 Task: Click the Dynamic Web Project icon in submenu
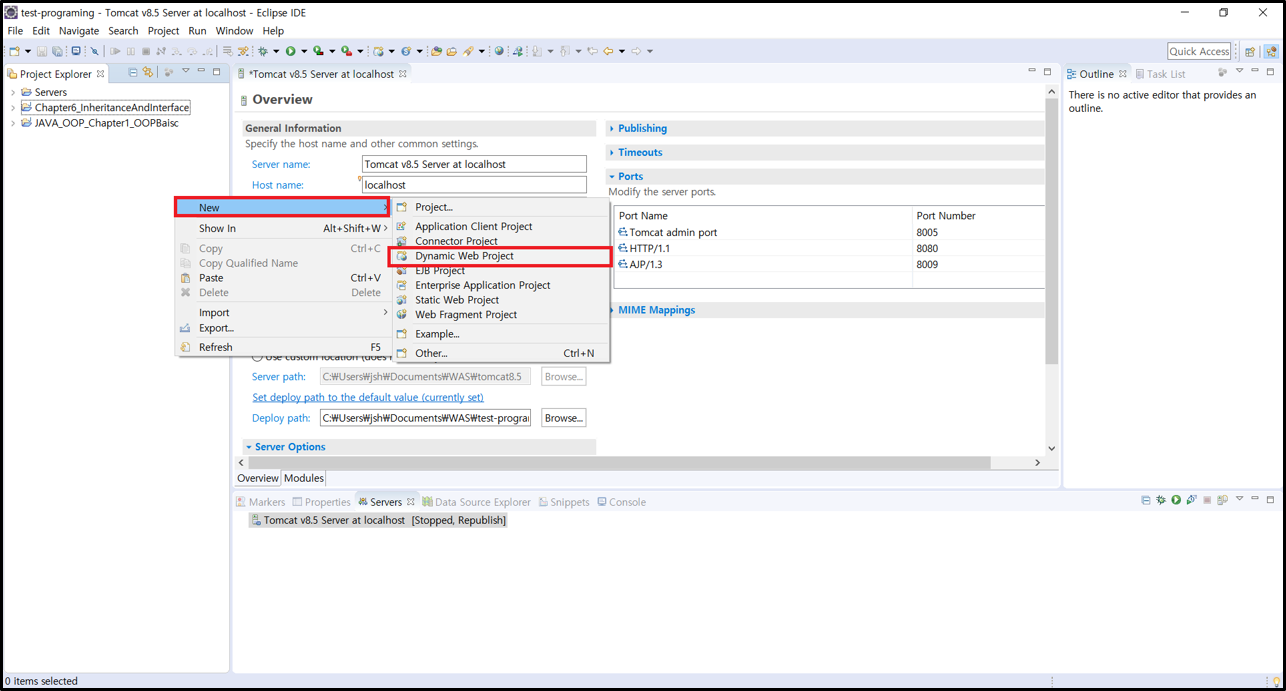[x=402, y=256]
